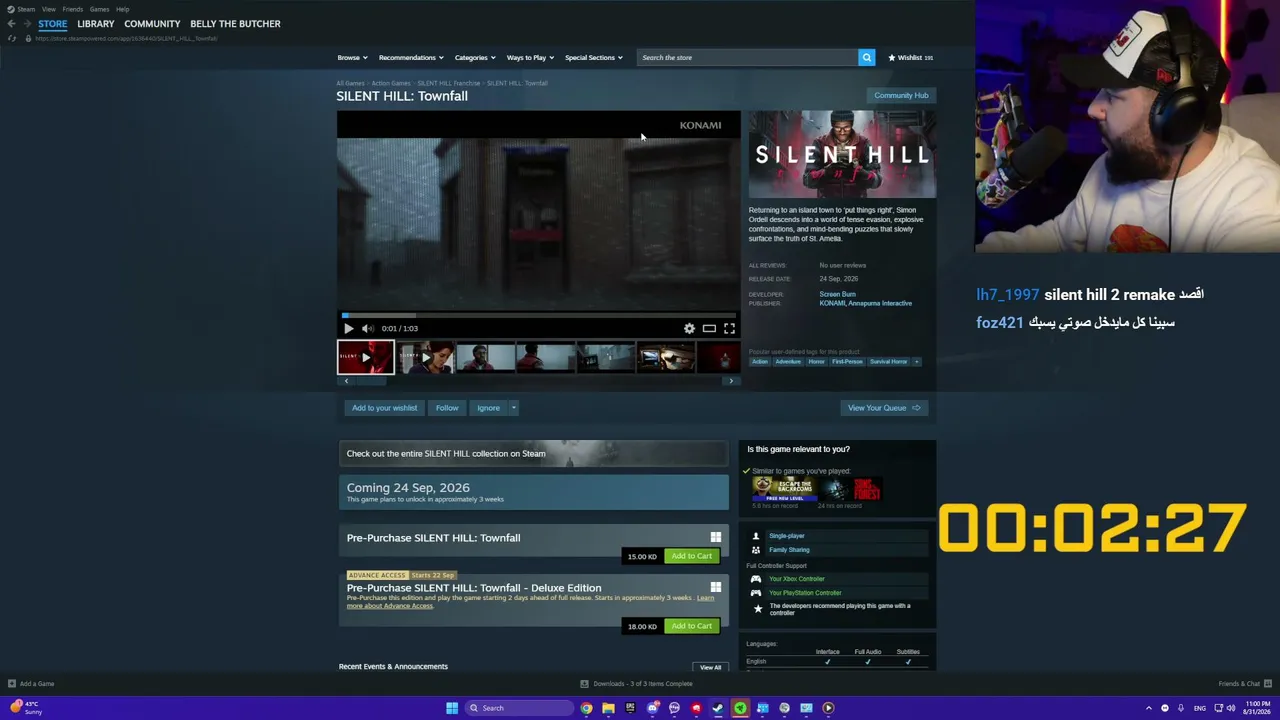Follow SILENT HILL: Townfall
The width and height of the screenshot is (1280, 720).
pos(447,408)
